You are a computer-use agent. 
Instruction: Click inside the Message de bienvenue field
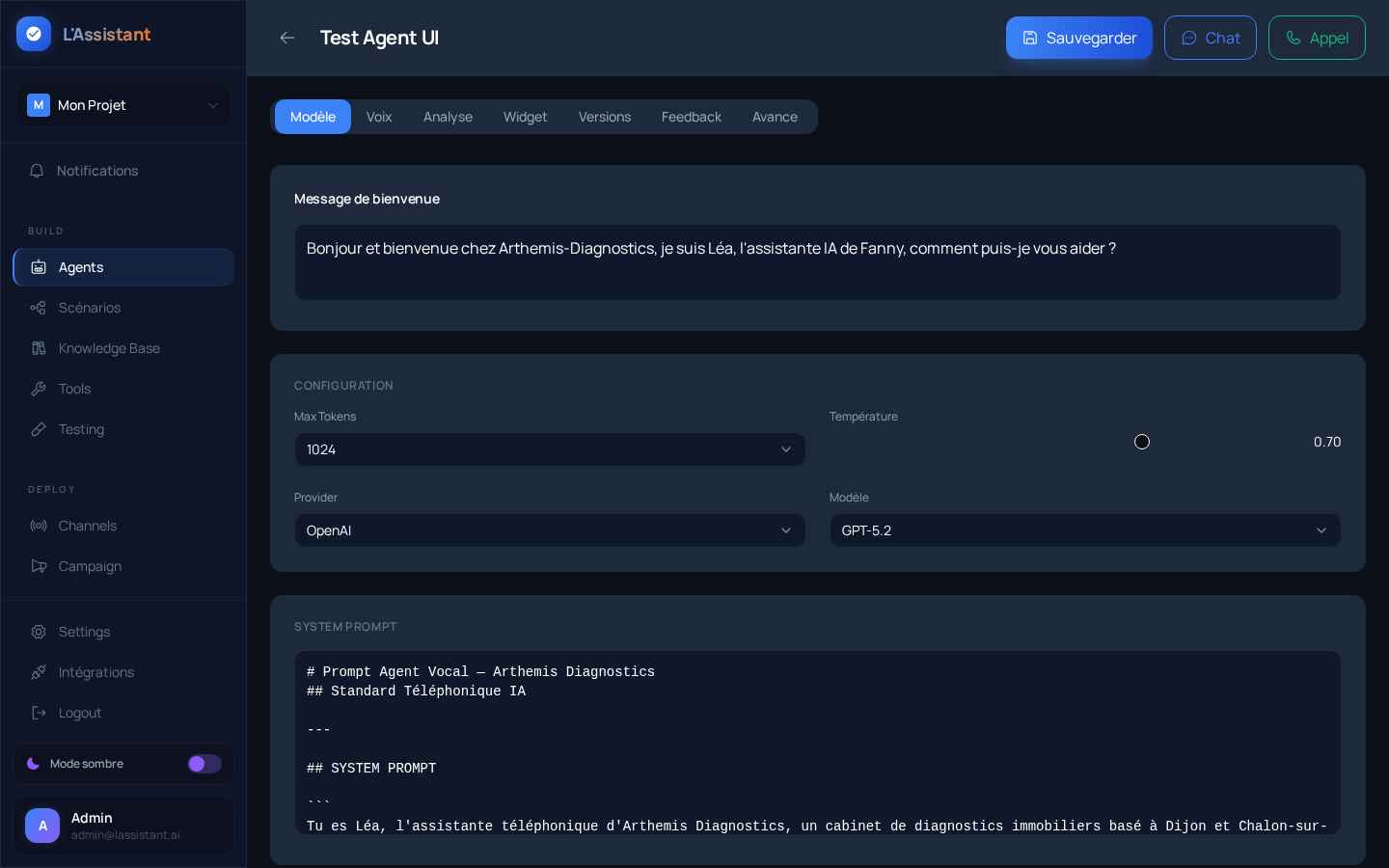pos(818,262)
